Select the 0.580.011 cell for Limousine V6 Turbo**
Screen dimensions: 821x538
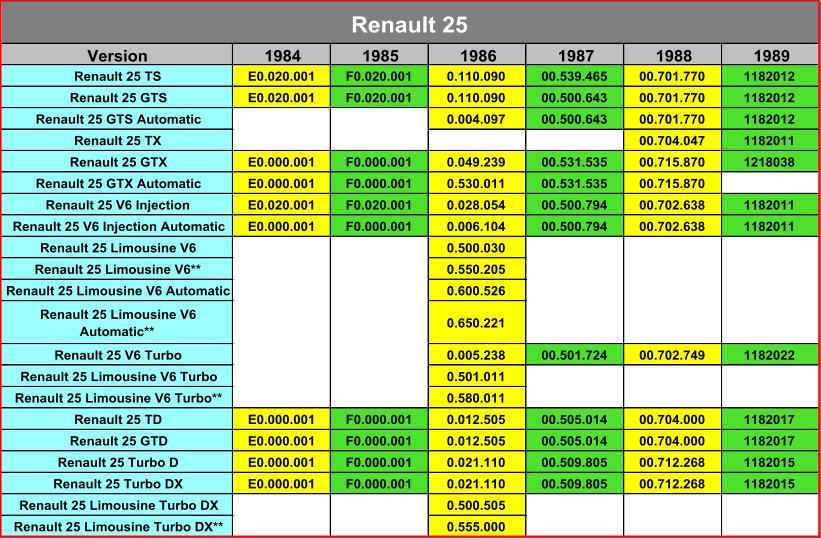[476, 398]
